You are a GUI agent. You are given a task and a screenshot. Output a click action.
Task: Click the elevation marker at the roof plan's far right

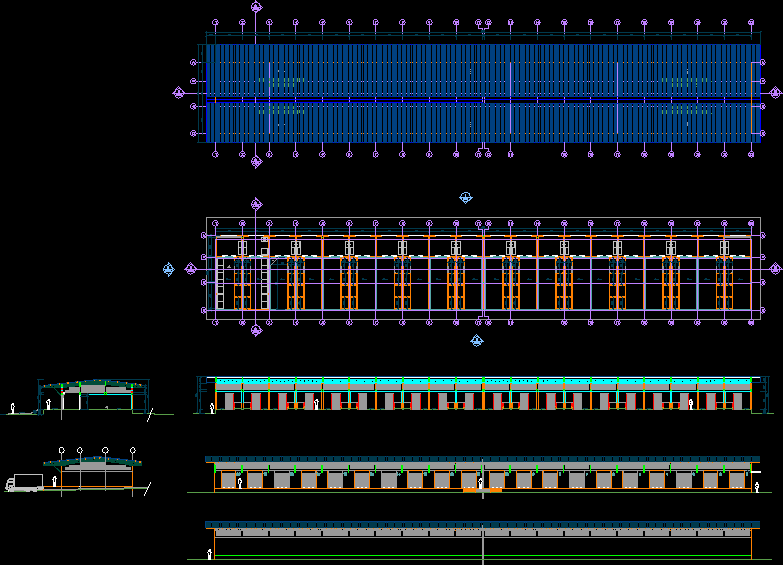(x=775, y=92)
